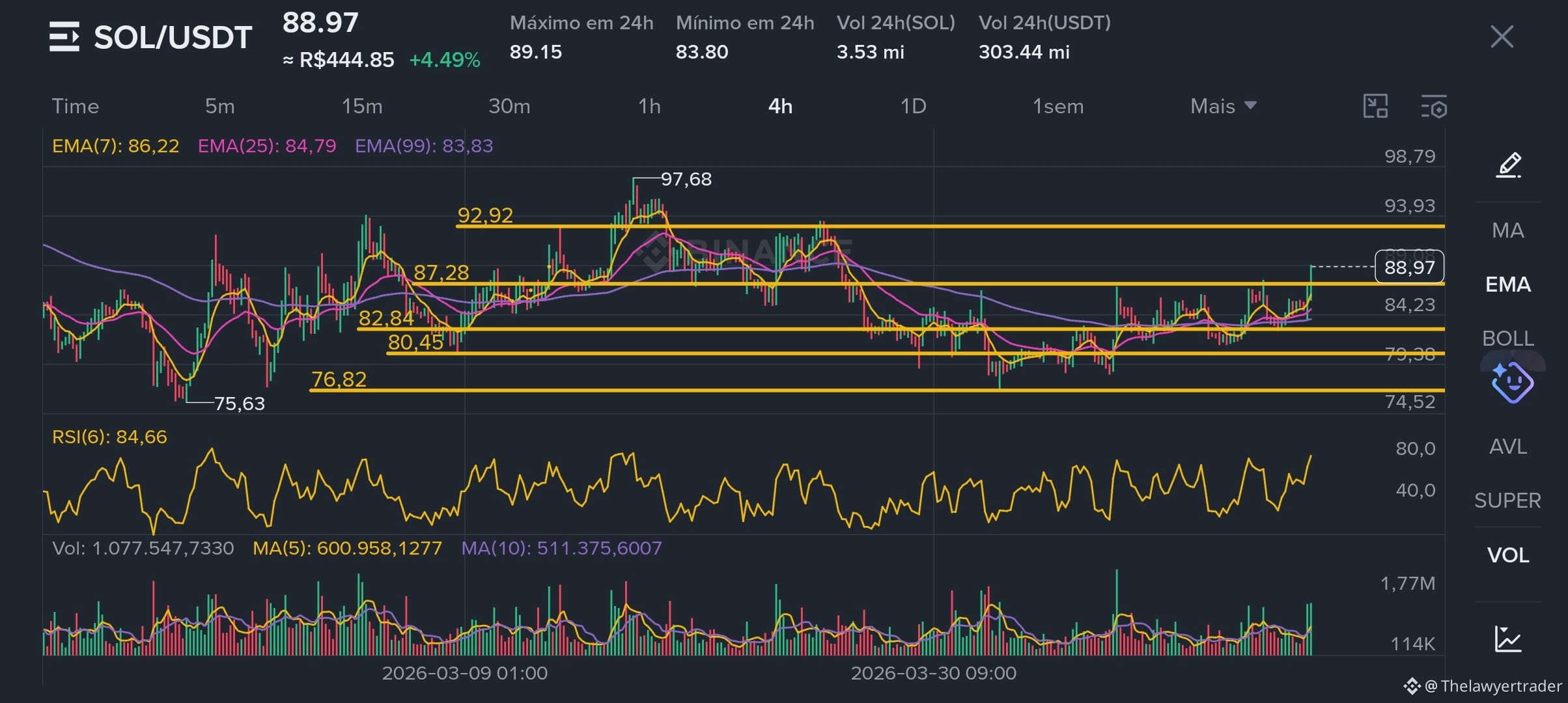Click the current price tag 88,97
The width and height of the screenshot is (1568, 703).
[x=1409, y=267]
